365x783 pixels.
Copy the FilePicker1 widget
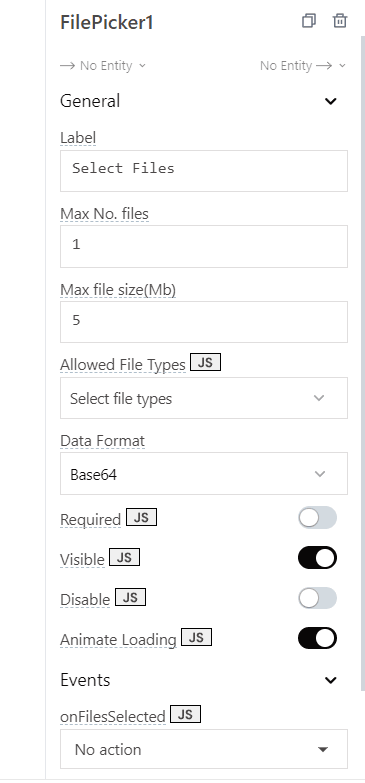309,21
